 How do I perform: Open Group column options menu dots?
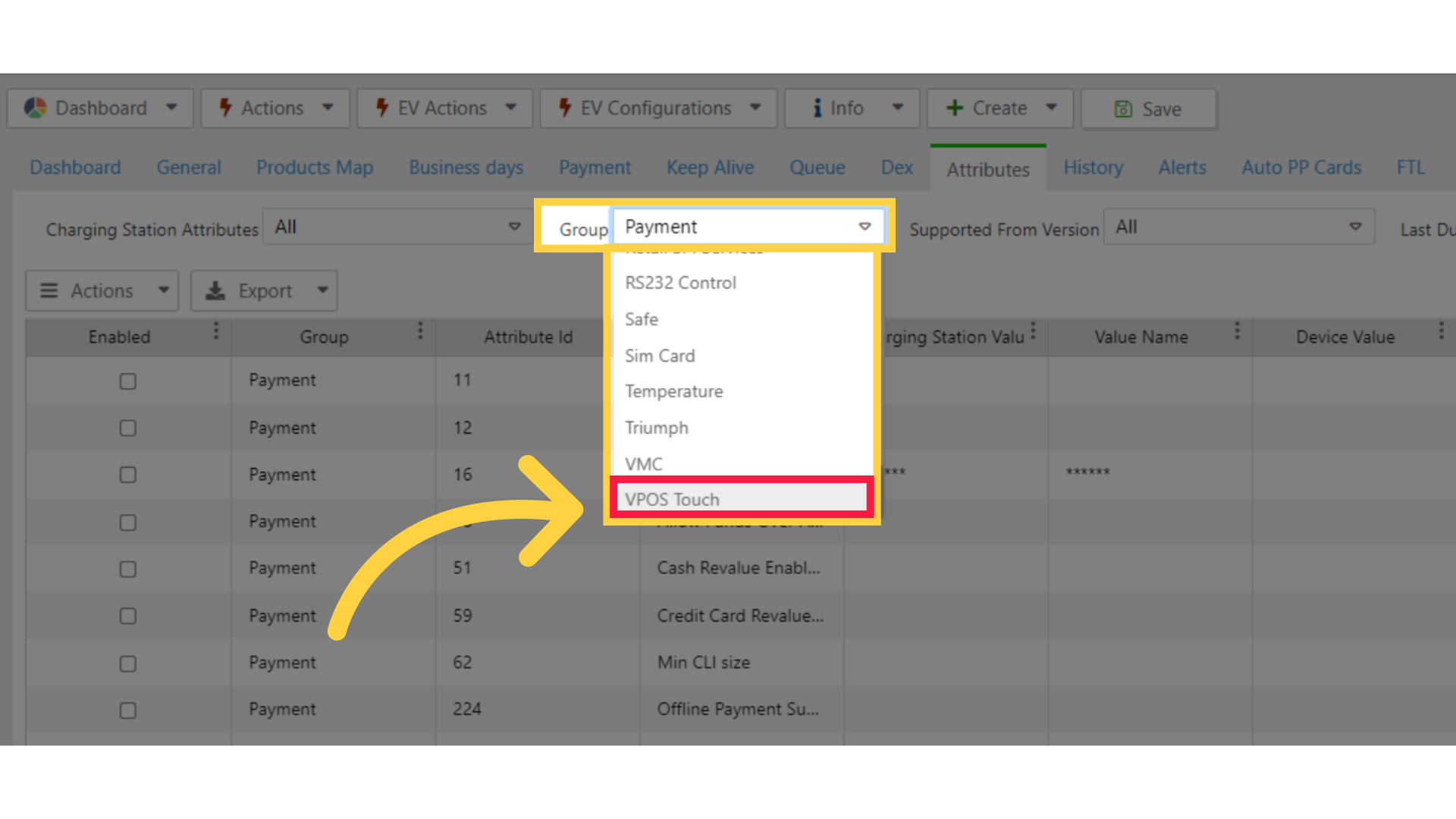point(420,331)
